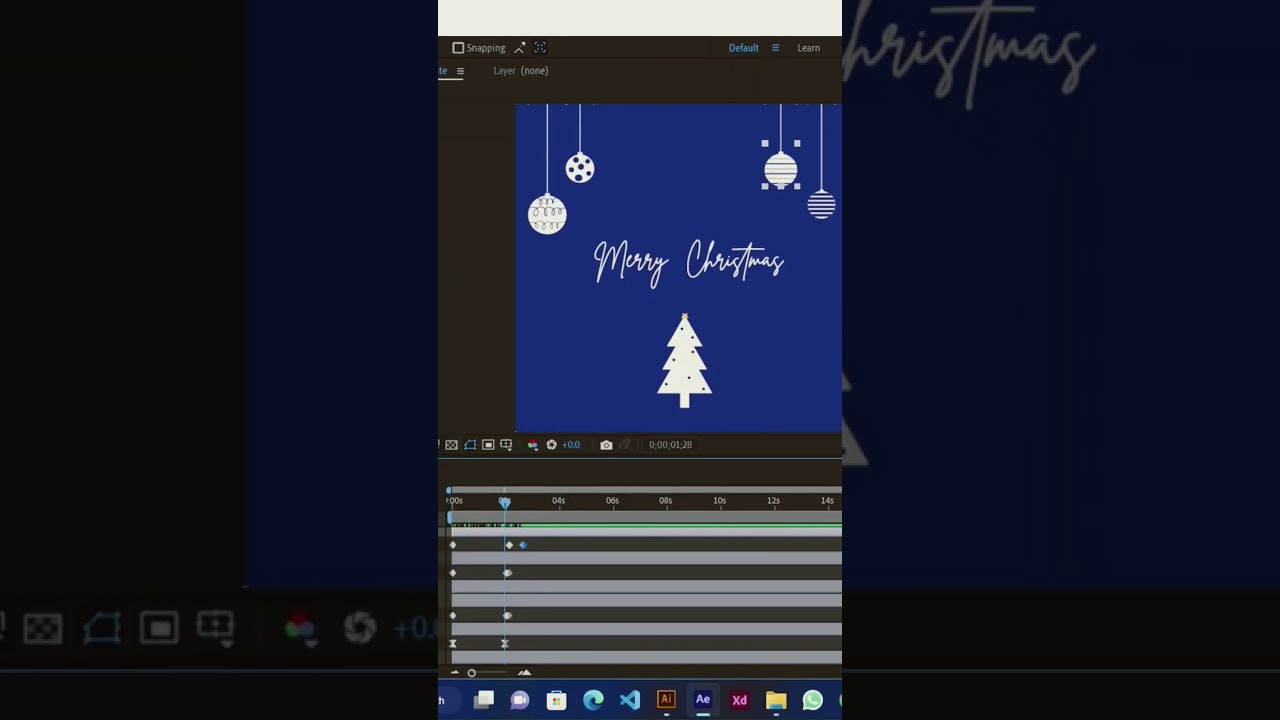The image size is (1280, 720).
Task: Click the After Effects taskbar icon
Action: (703, 700)
